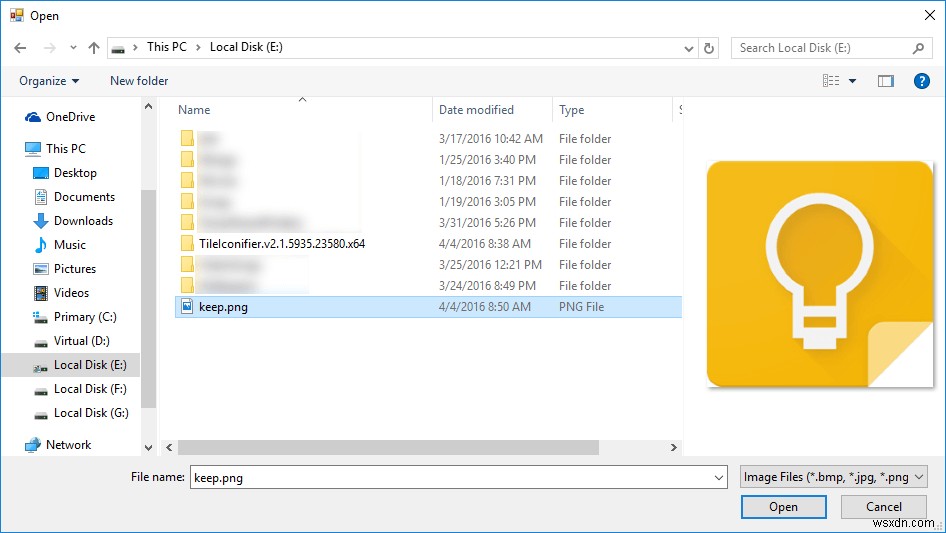Click the Videos film icon

click(41, 293)
